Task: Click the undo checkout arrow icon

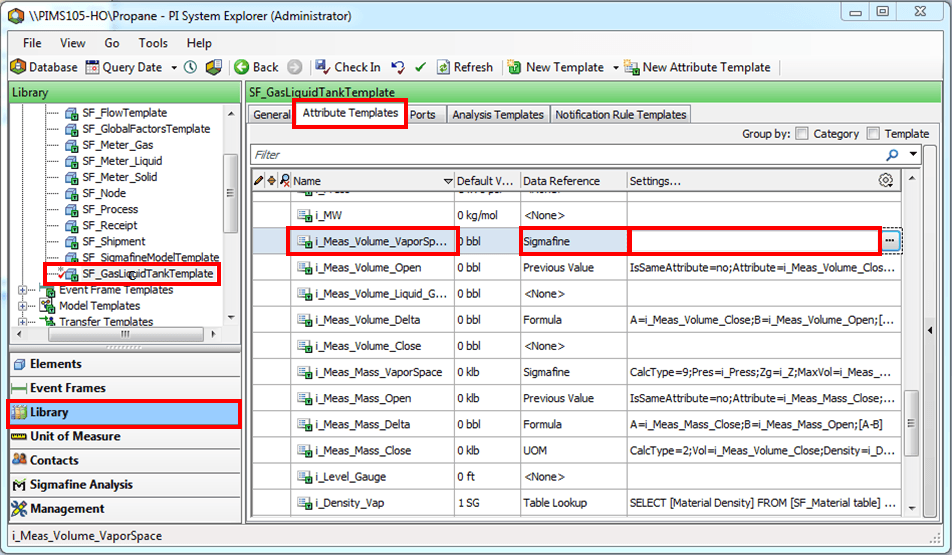Action: [x=398, y=67]
